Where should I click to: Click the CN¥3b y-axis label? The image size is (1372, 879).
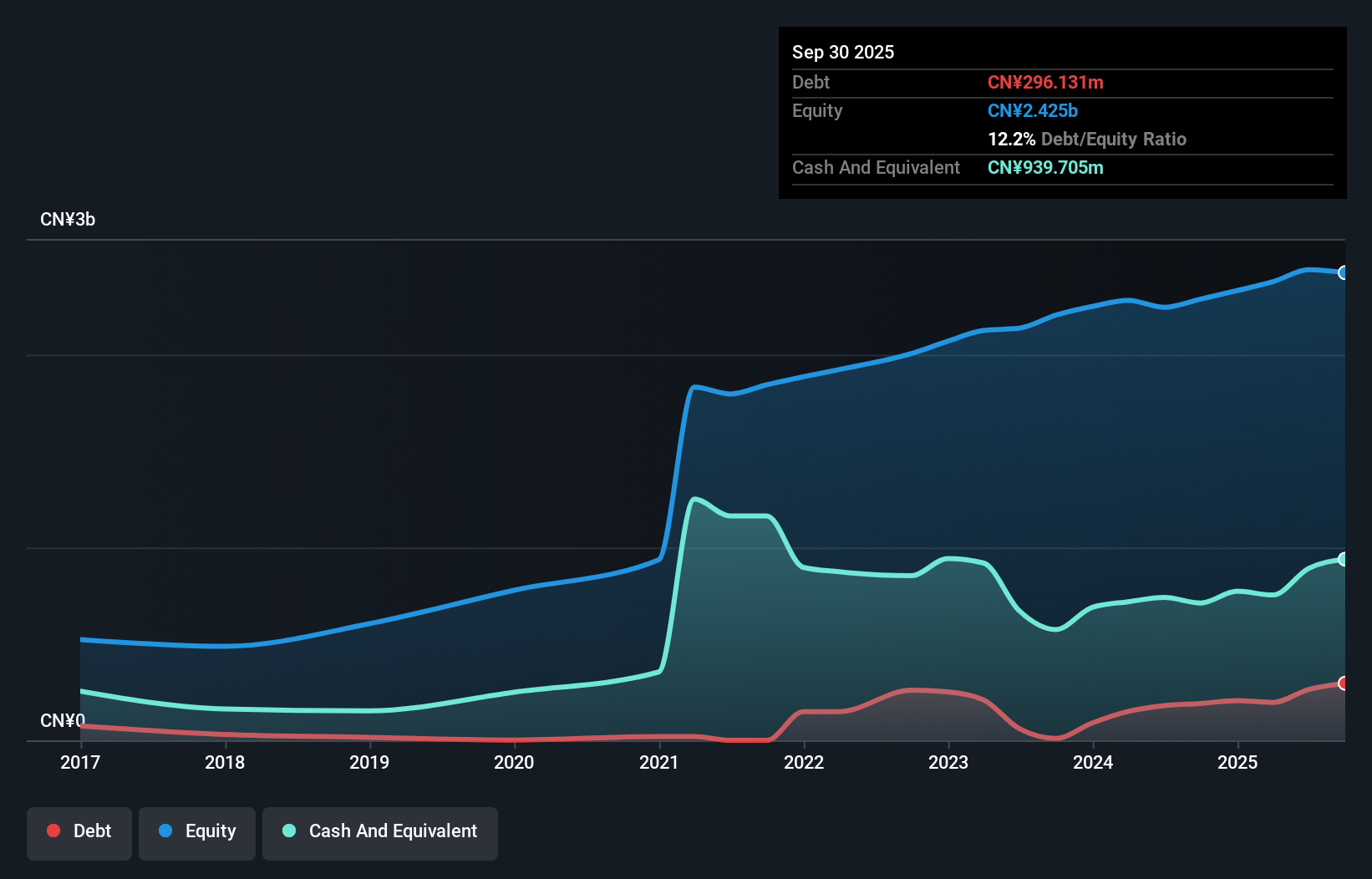[x=68, y=220]
